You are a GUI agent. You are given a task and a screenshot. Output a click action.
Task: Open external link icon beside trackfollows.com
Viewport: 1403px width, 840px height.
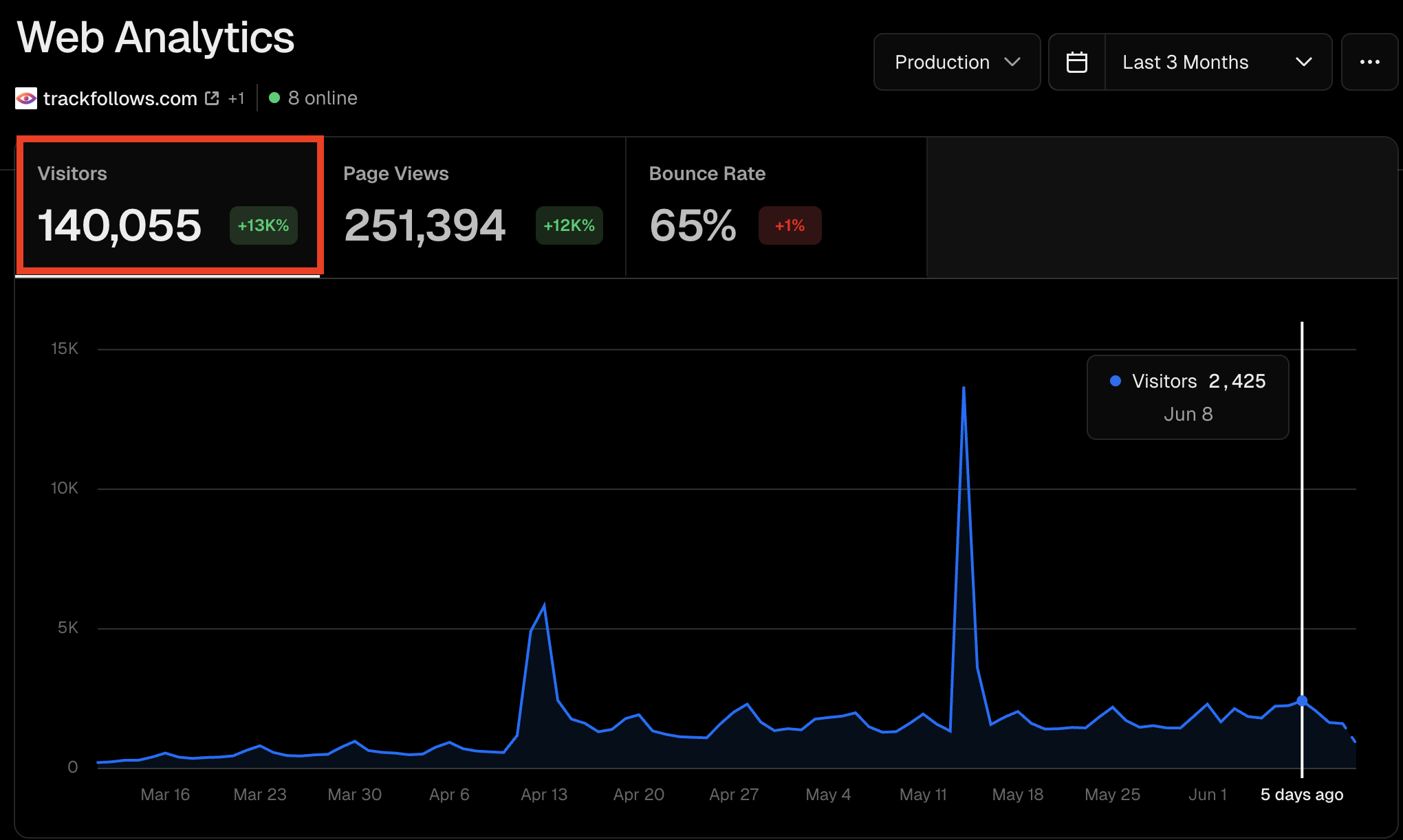pyautogui.click(x=212, y=98)
